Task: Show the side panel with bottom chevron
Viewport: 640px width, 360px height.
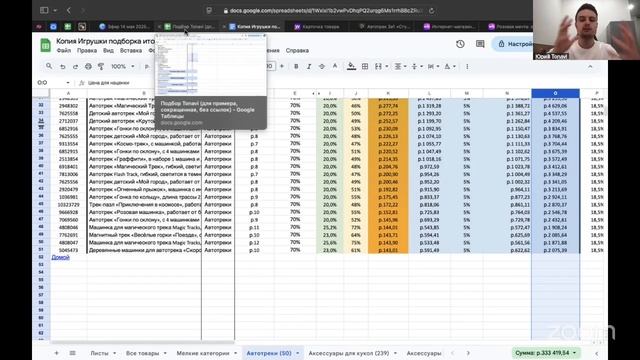Action: tap(596, 353)
